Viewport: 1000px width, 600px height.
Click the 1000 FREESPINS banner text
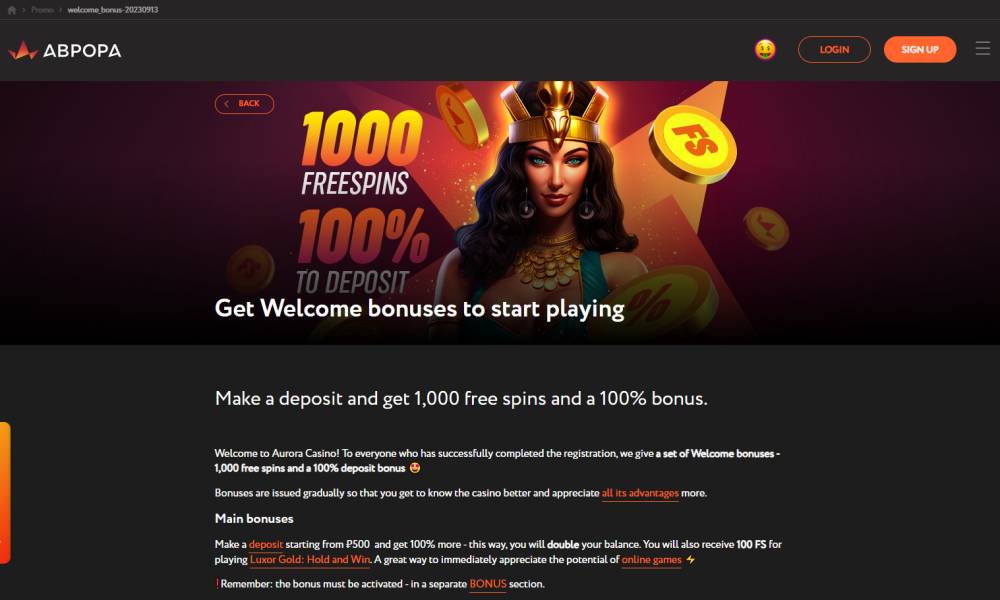(x=360, y=153)
